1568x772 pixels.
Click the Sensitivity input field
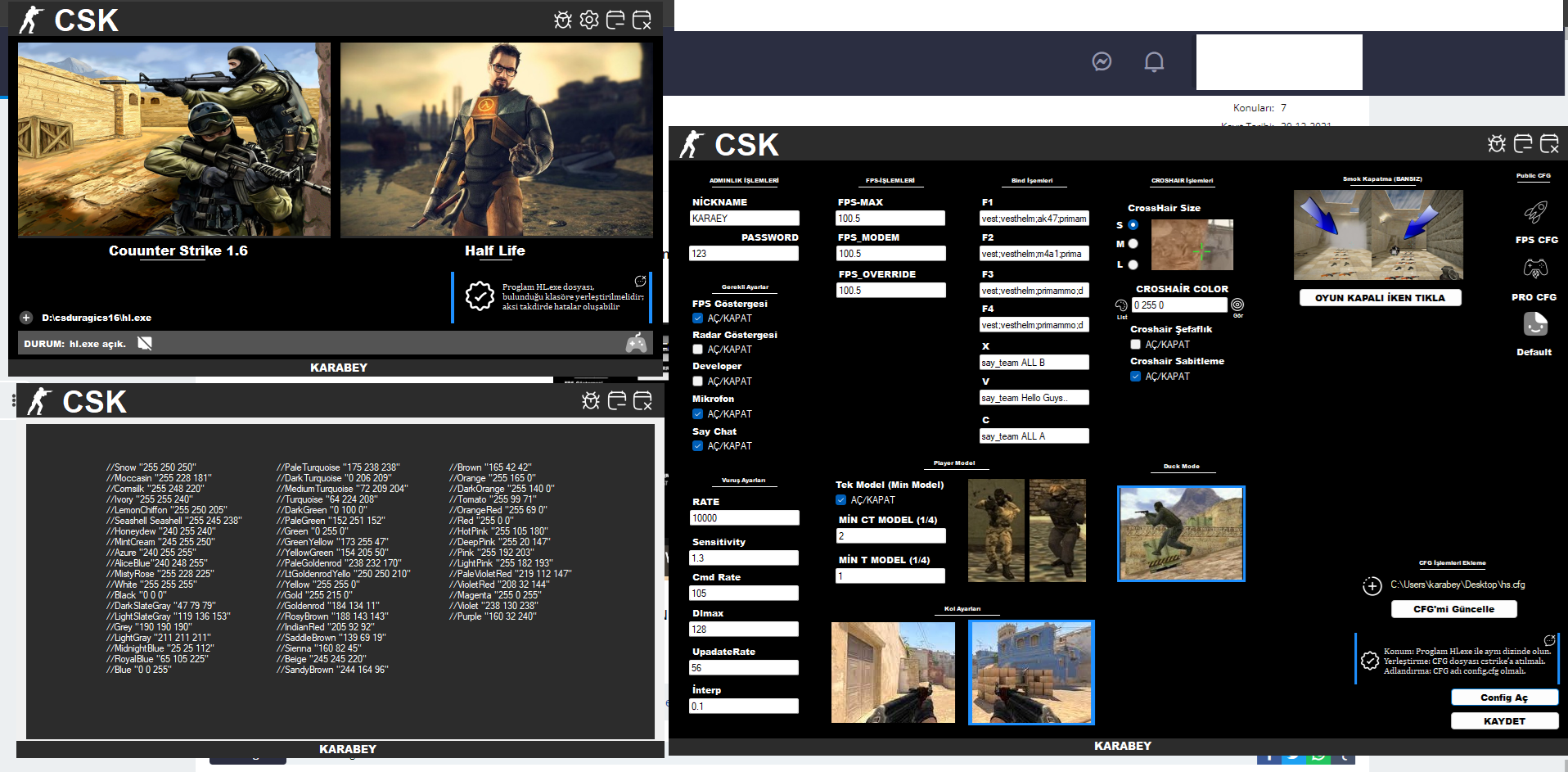click(744, 558)
